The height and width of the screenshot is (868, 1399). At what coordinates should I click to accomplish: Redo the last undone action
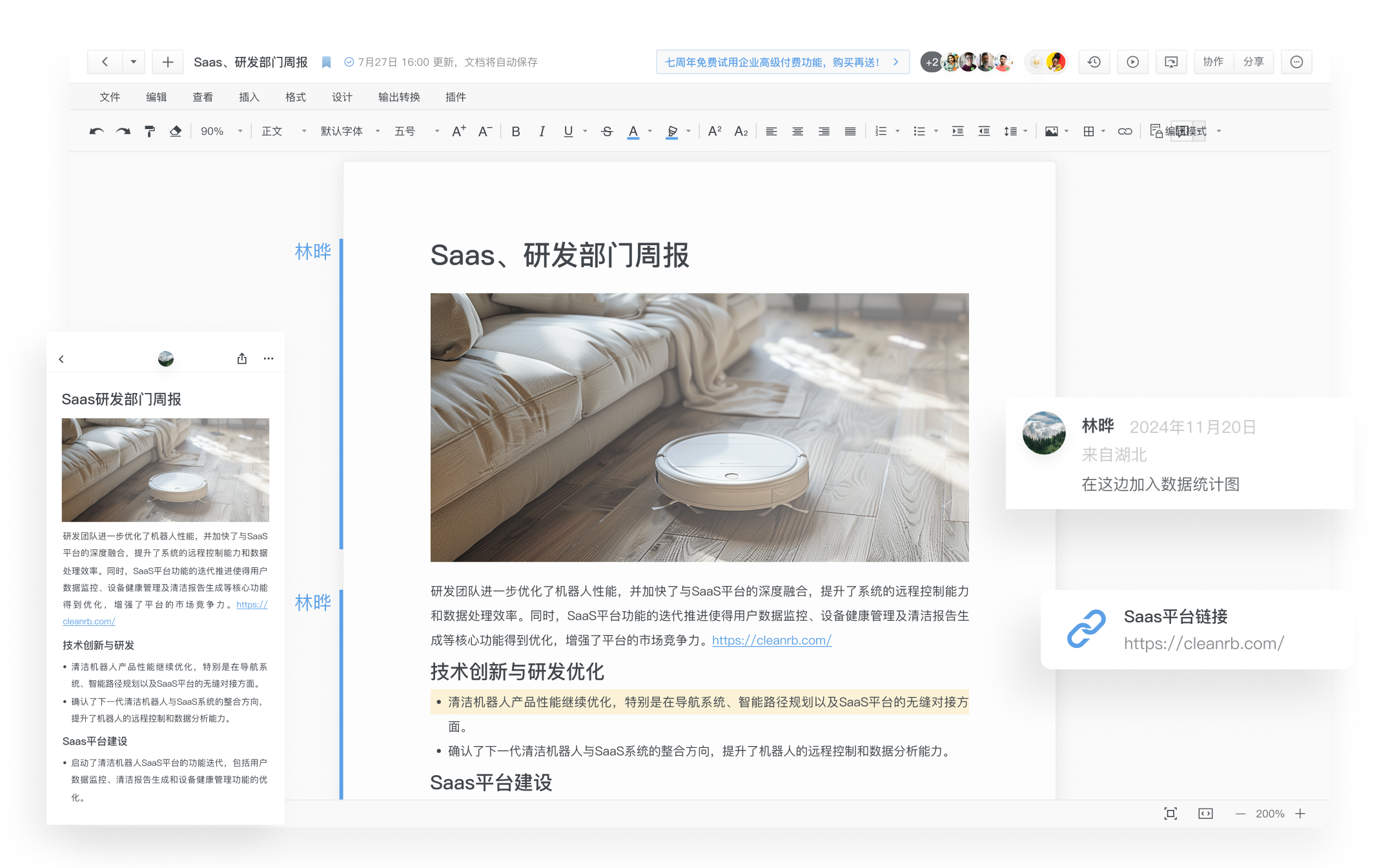click(x=123, y=132)
